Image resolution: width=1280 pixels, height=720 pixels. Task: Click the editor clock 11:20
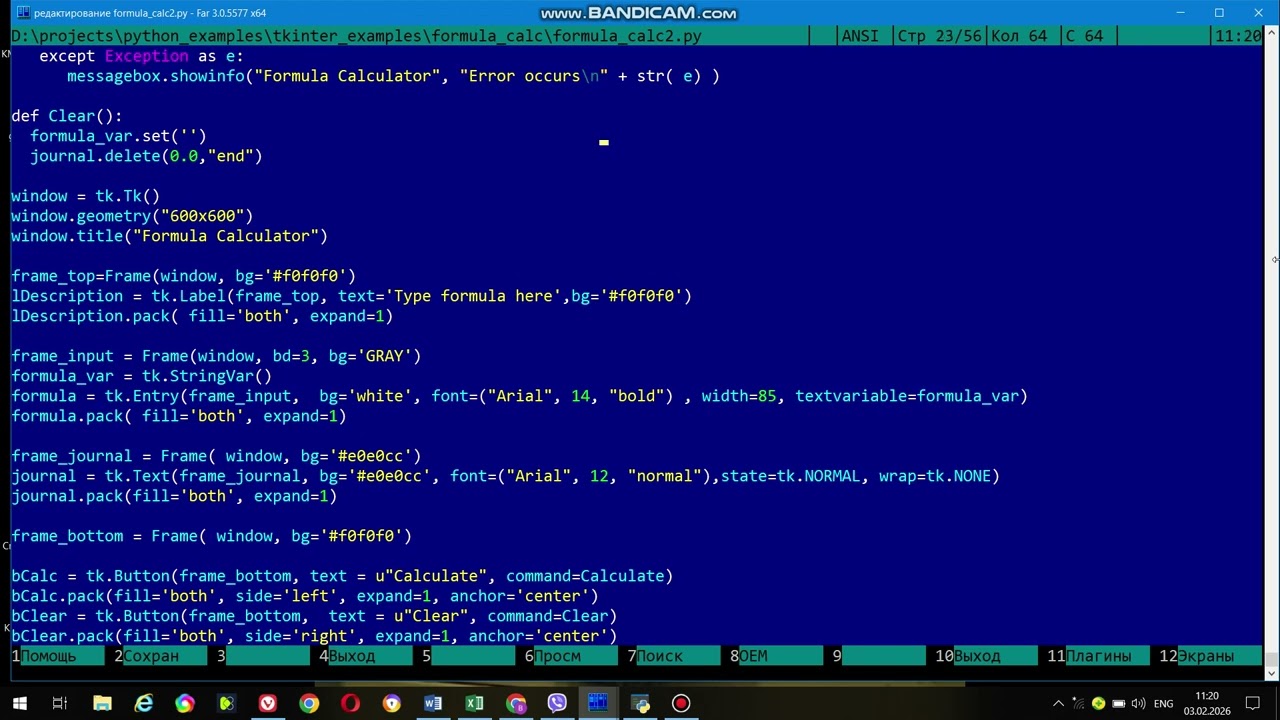pyautogui.click(x=1237, y=36)
